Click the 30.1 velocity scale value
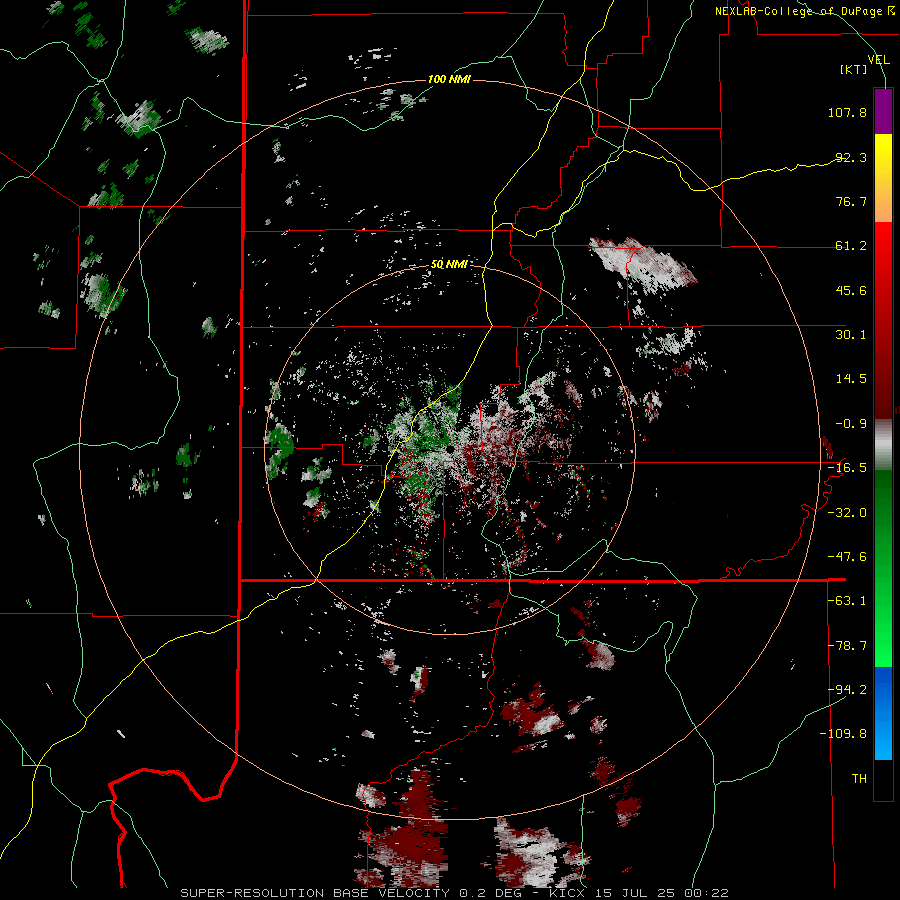The image size is (900, 900). pyautogui.click(x=851, y=335)
